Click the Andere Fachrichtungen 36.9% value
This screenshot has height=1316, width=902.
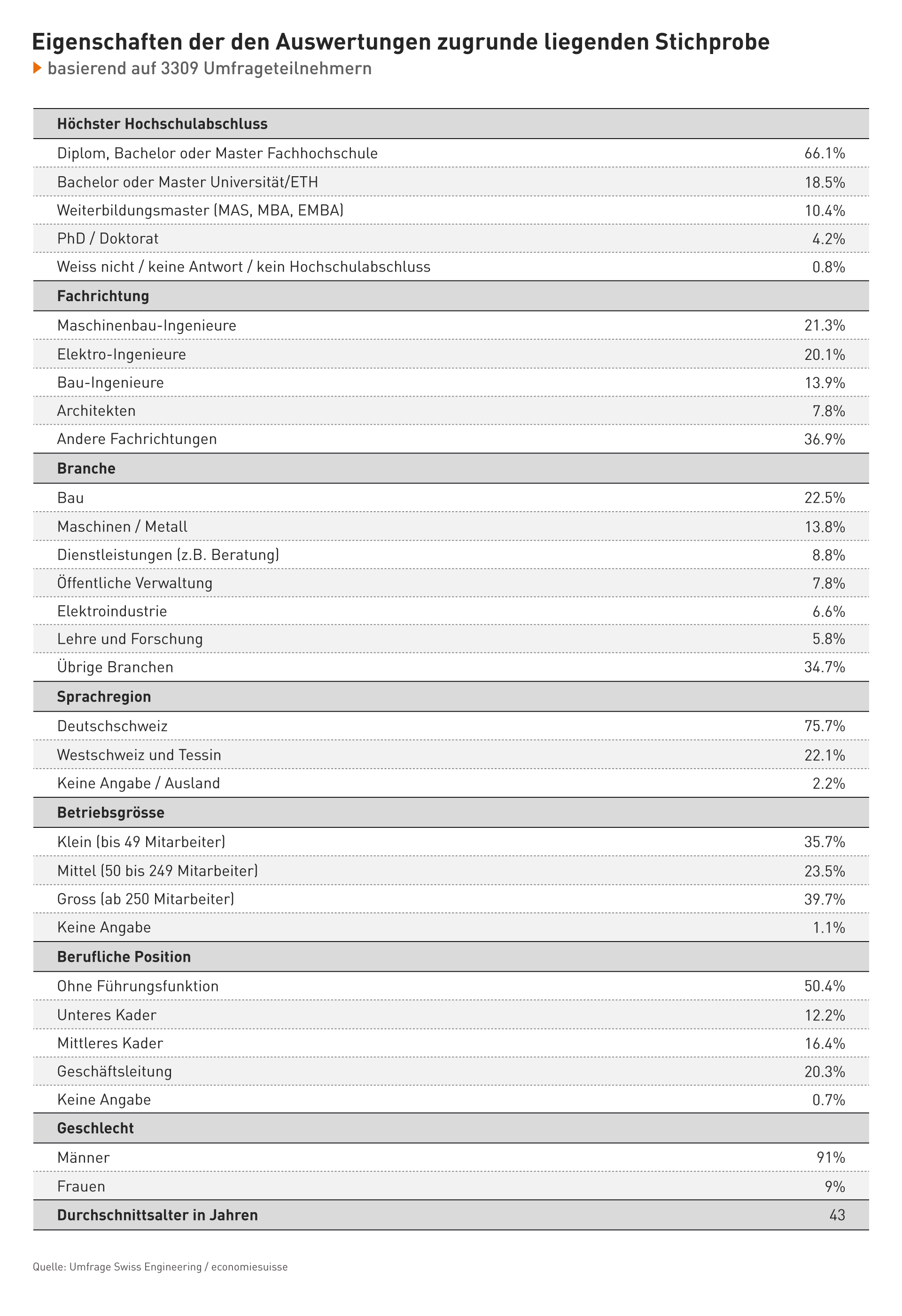[x=824, y=439]
